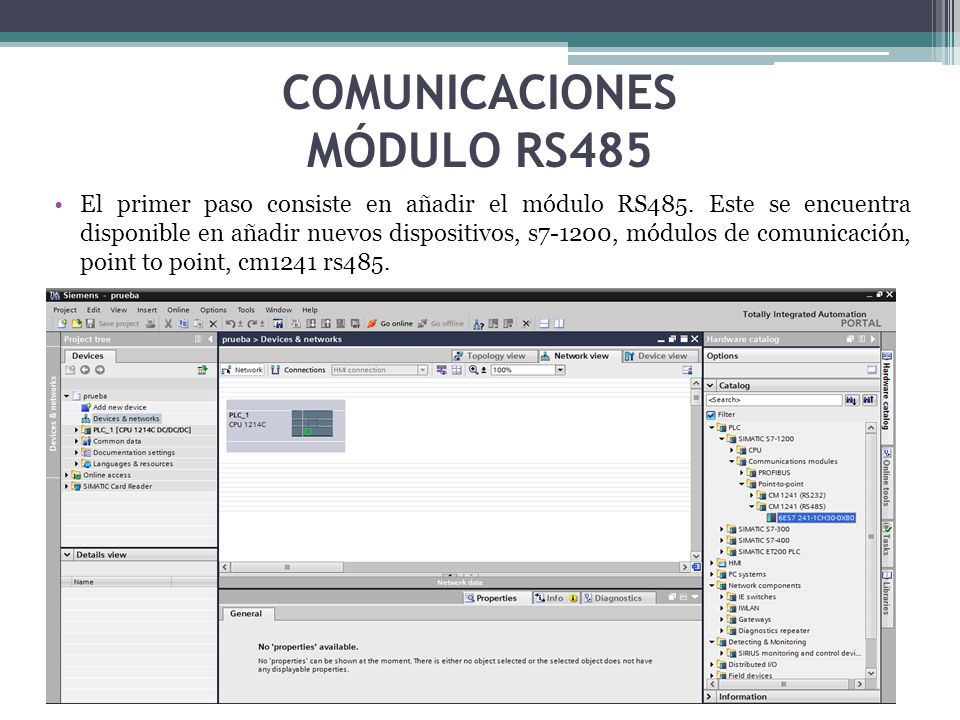Click the Split editor vertically icon
The width and height of the screenshot is (960, 720).
click(x=560, y=323)
